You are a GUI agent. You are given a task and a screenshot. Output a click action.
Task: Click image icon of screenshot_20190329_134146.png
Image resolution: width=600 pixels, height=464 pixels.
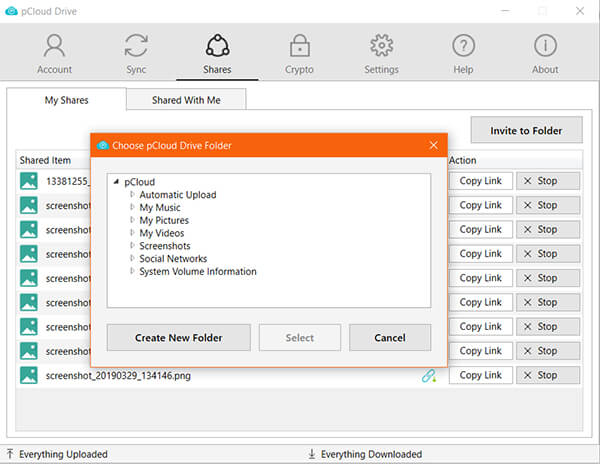(x=29, y=375)
